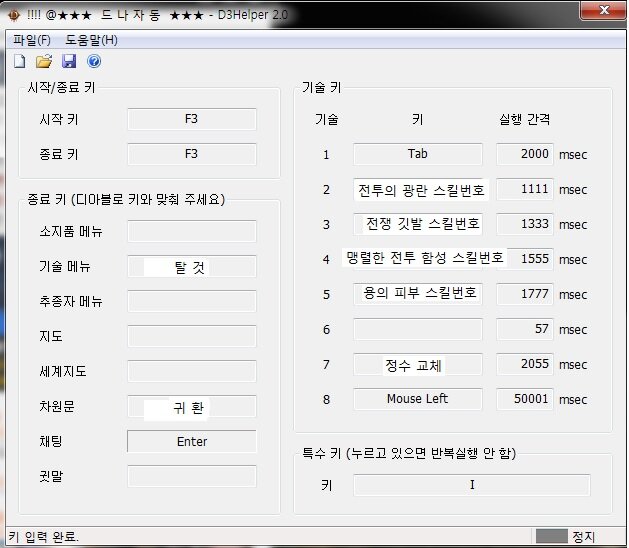The height and width of the screenshot is (548, 629).
Task: Click the 기술 키 group label
Action: [321, 87]
